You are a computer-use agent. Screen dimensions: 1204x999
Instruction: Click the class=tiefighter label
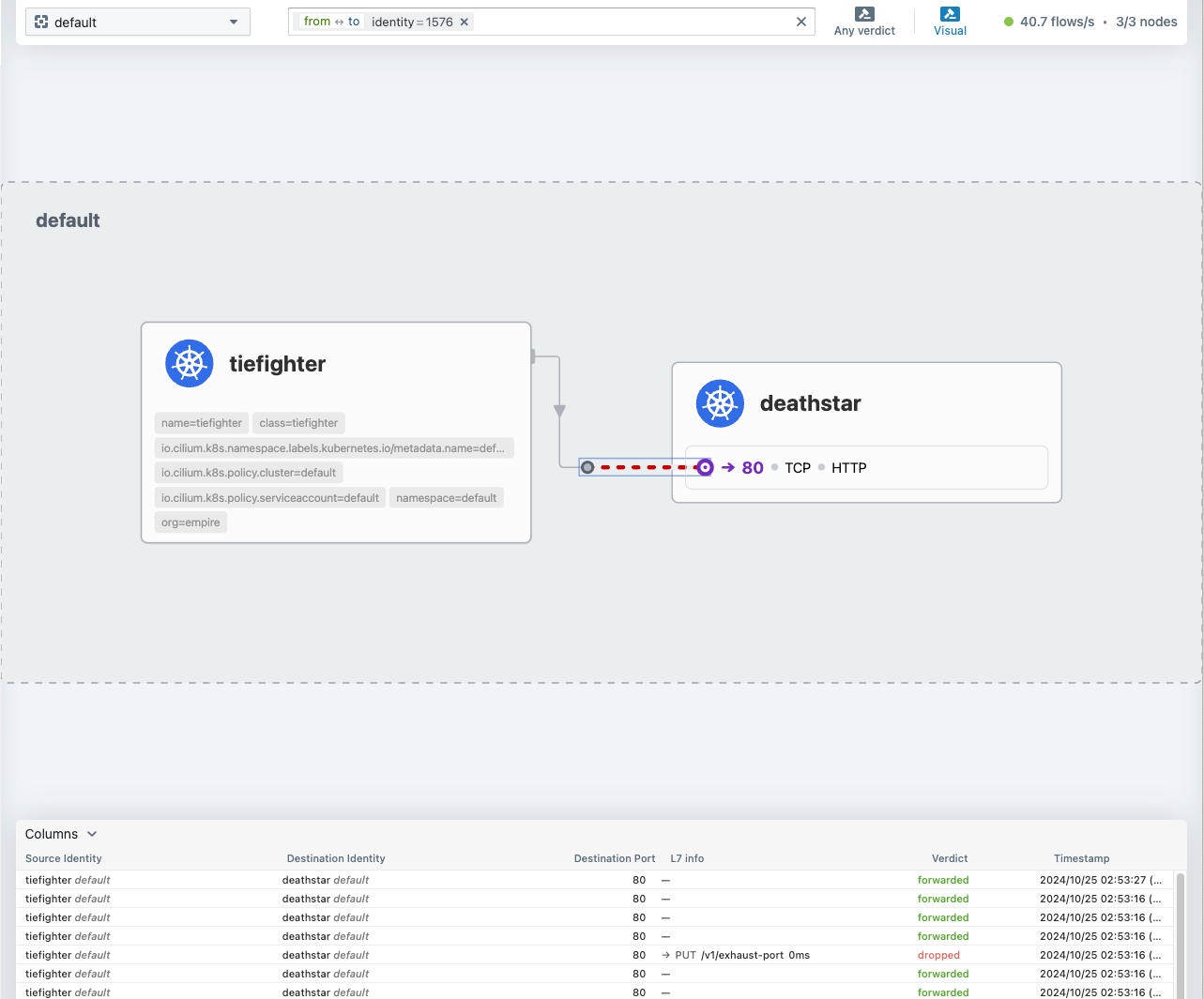298,423
